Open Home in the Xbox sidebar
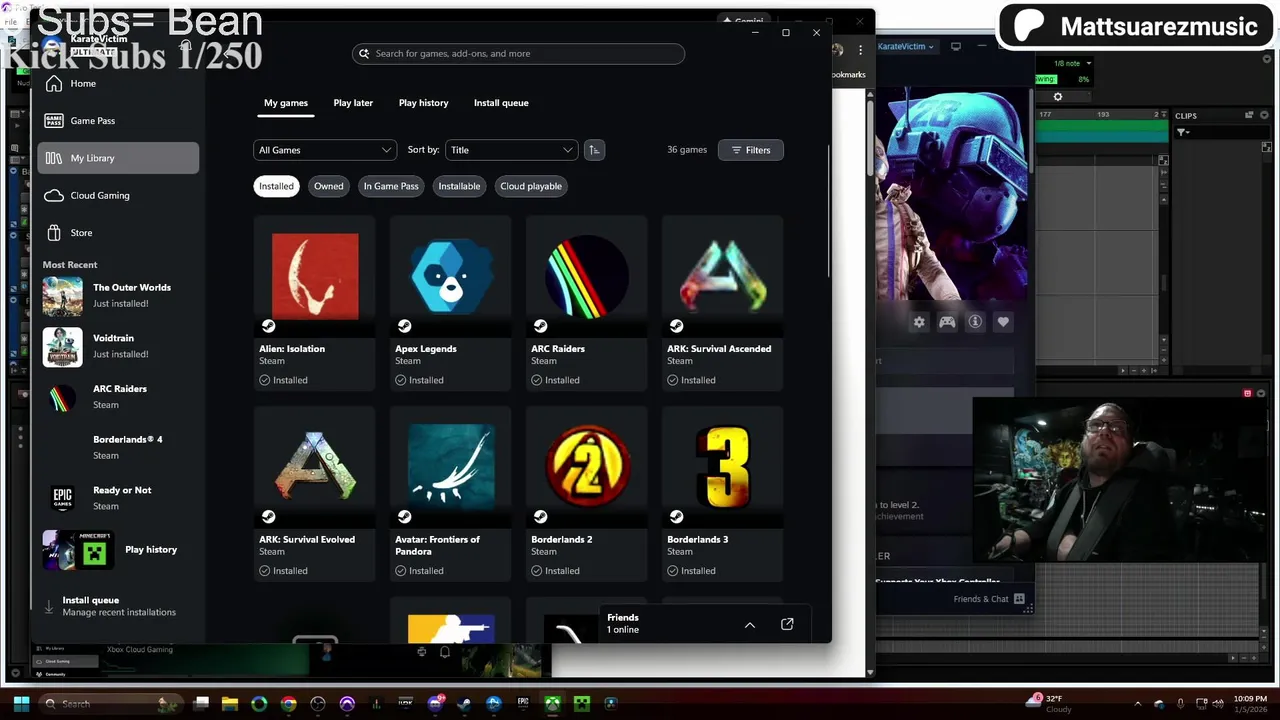The image size is (1280, 720). click(118, 84)
